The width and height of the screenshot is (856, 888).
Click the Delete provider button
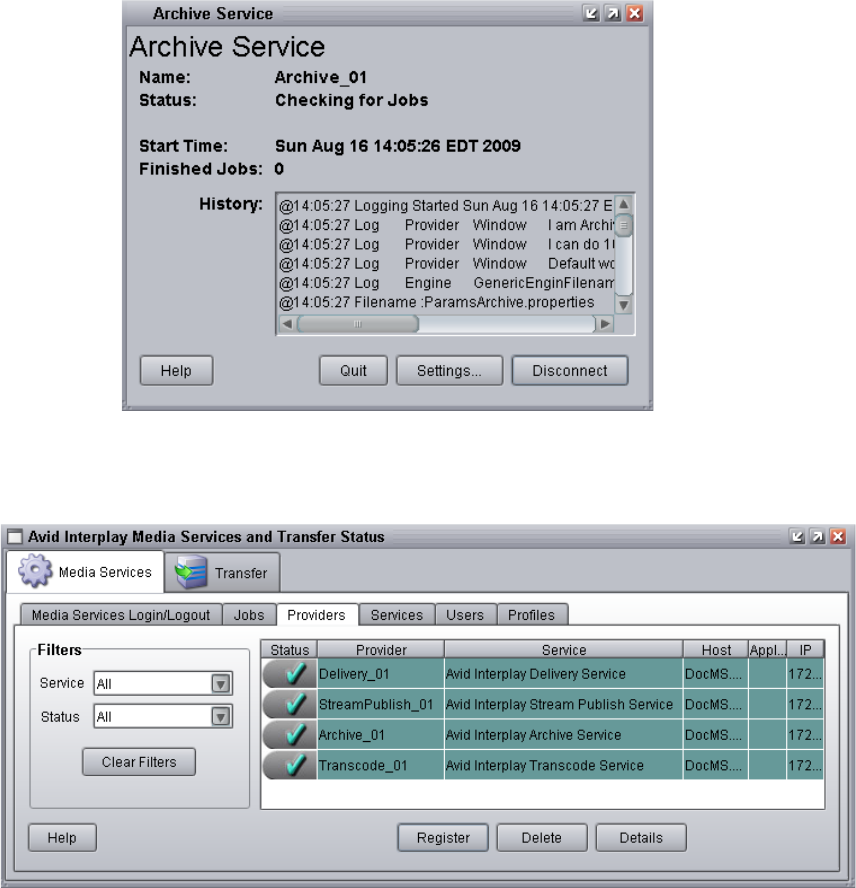[542, 838]
